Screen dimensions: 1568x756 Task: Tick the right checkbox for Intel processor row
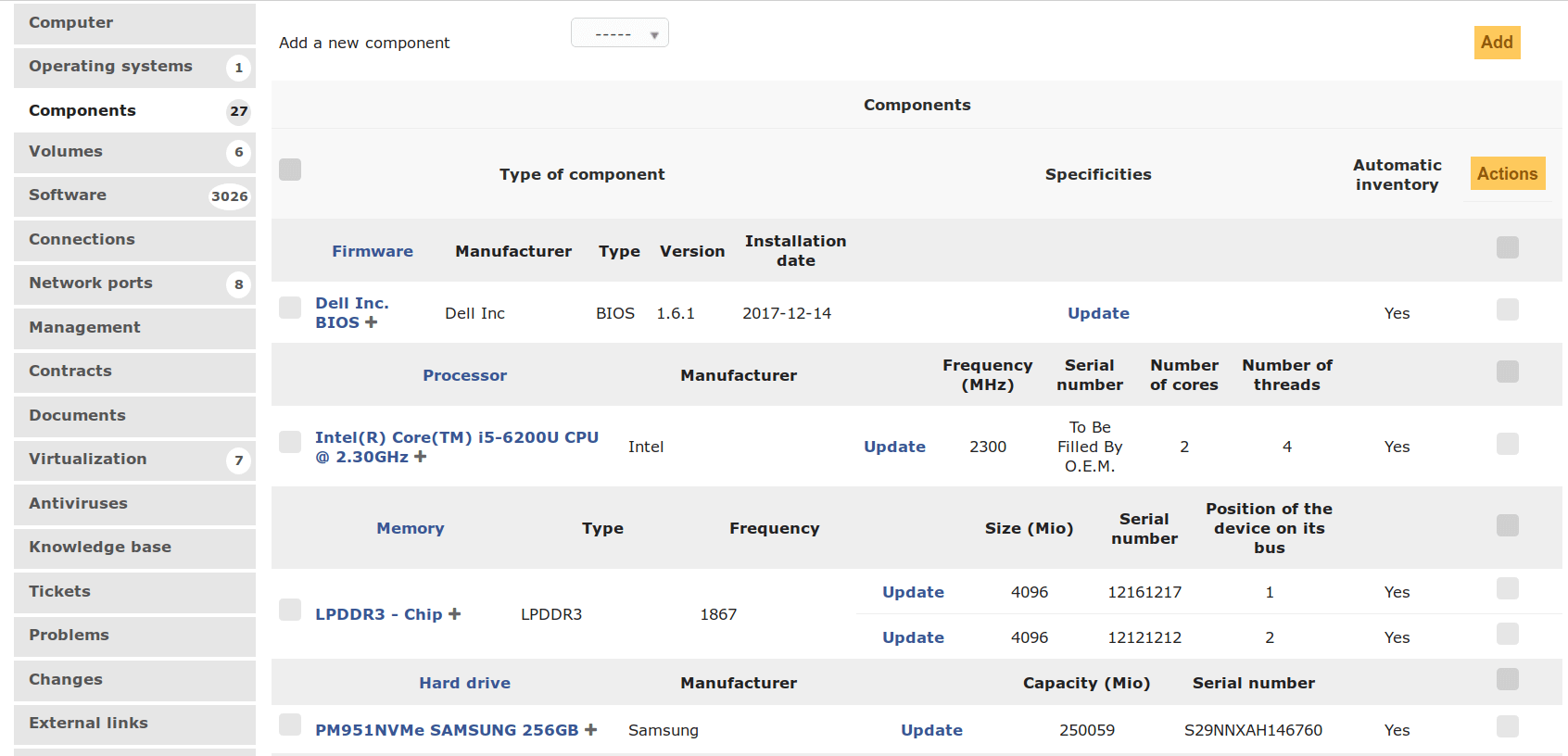(1508, 444)
